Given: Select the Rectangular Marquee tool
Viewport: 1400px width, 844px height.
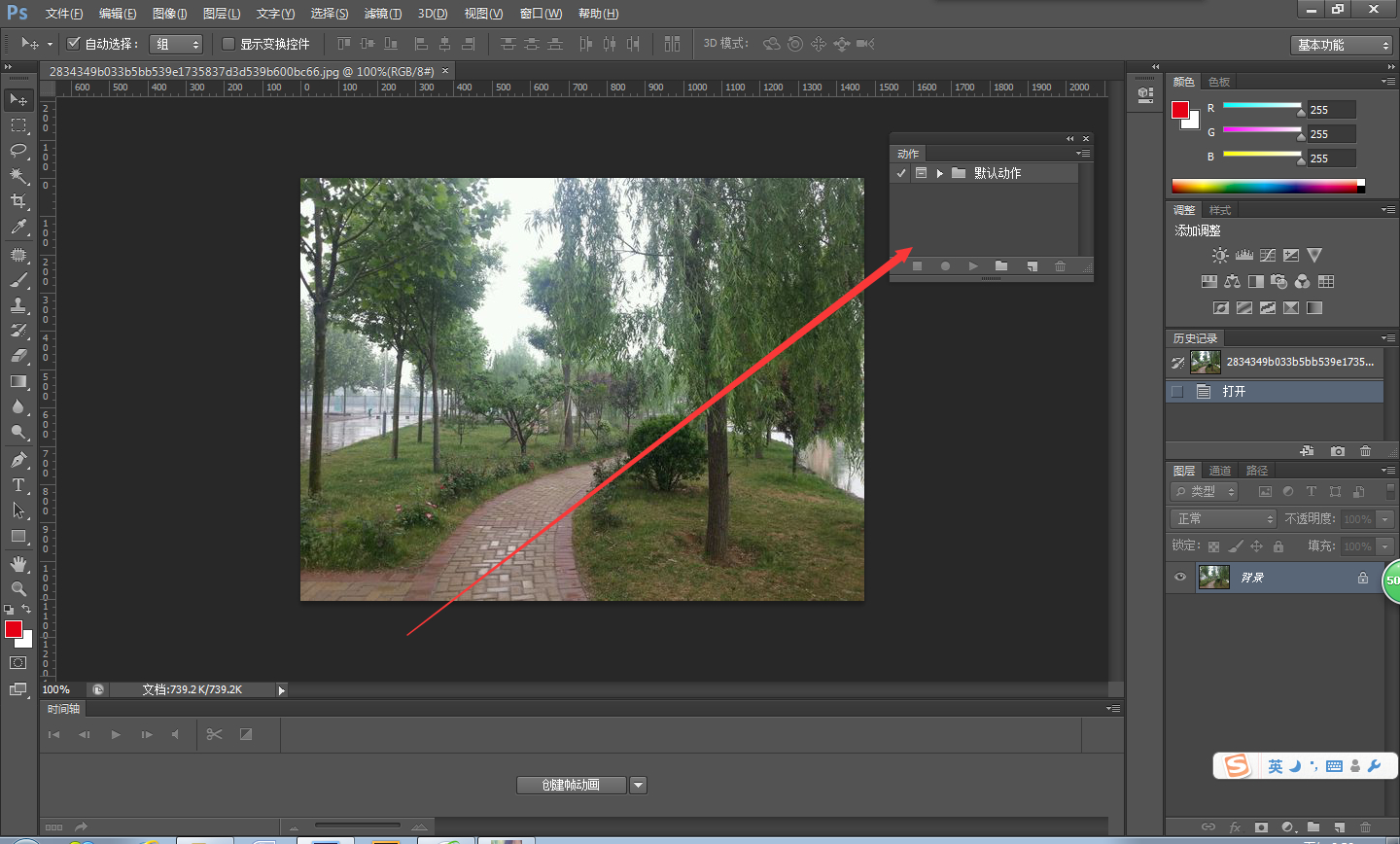Looking at the screenshot, I should point(18,125).
